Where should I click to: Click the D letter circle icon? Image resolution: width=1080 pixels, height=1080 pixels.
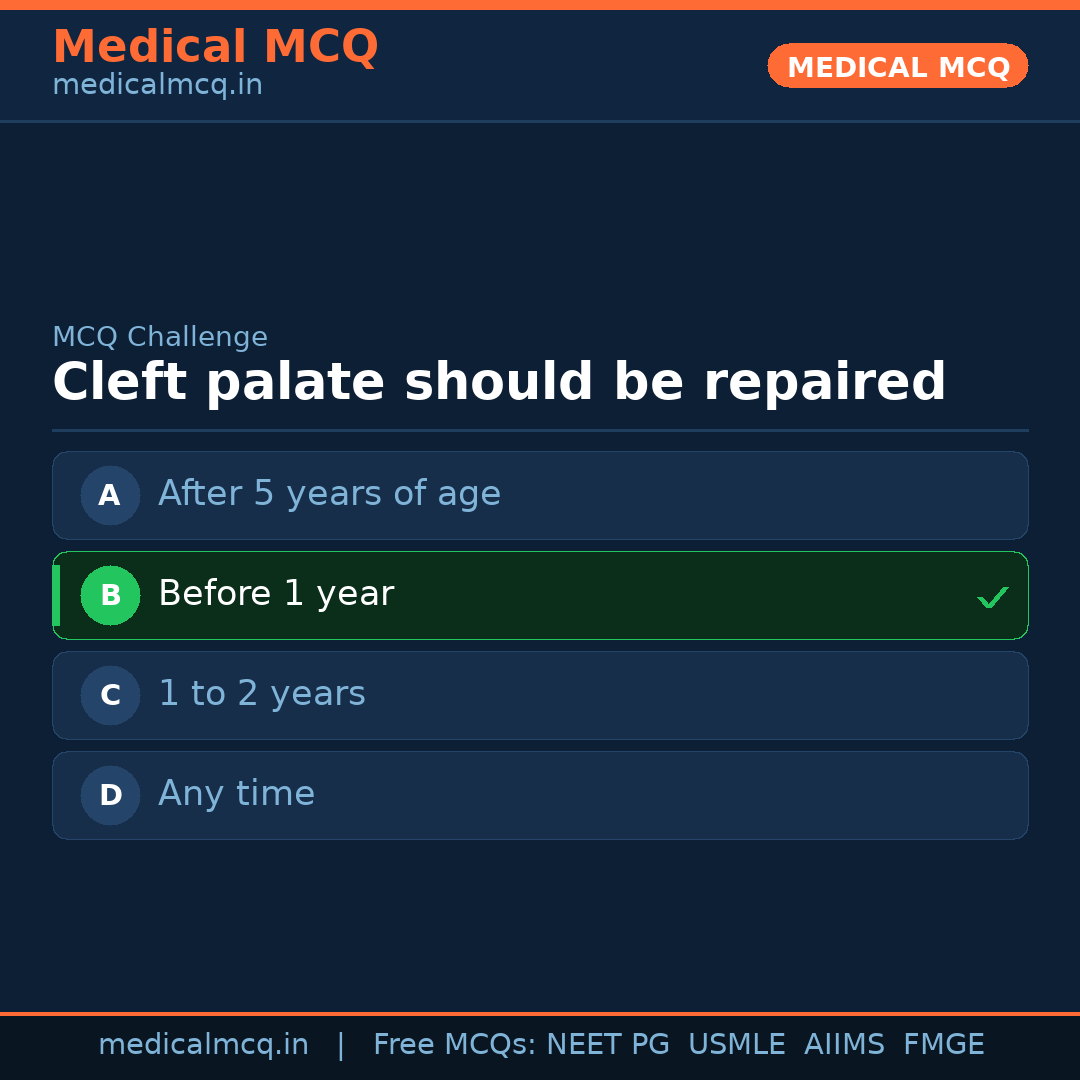tap(110, 795)
